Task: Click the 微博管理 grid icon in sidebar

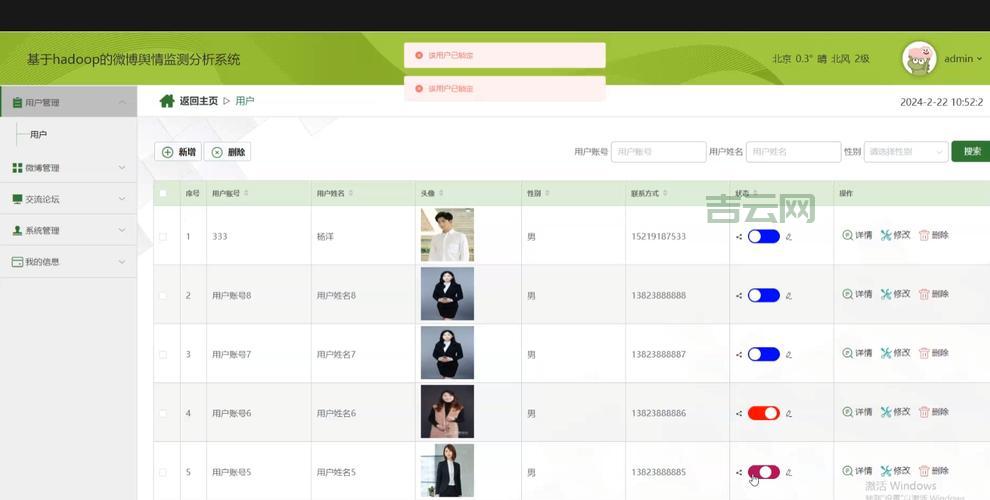Action: point(17,168)
